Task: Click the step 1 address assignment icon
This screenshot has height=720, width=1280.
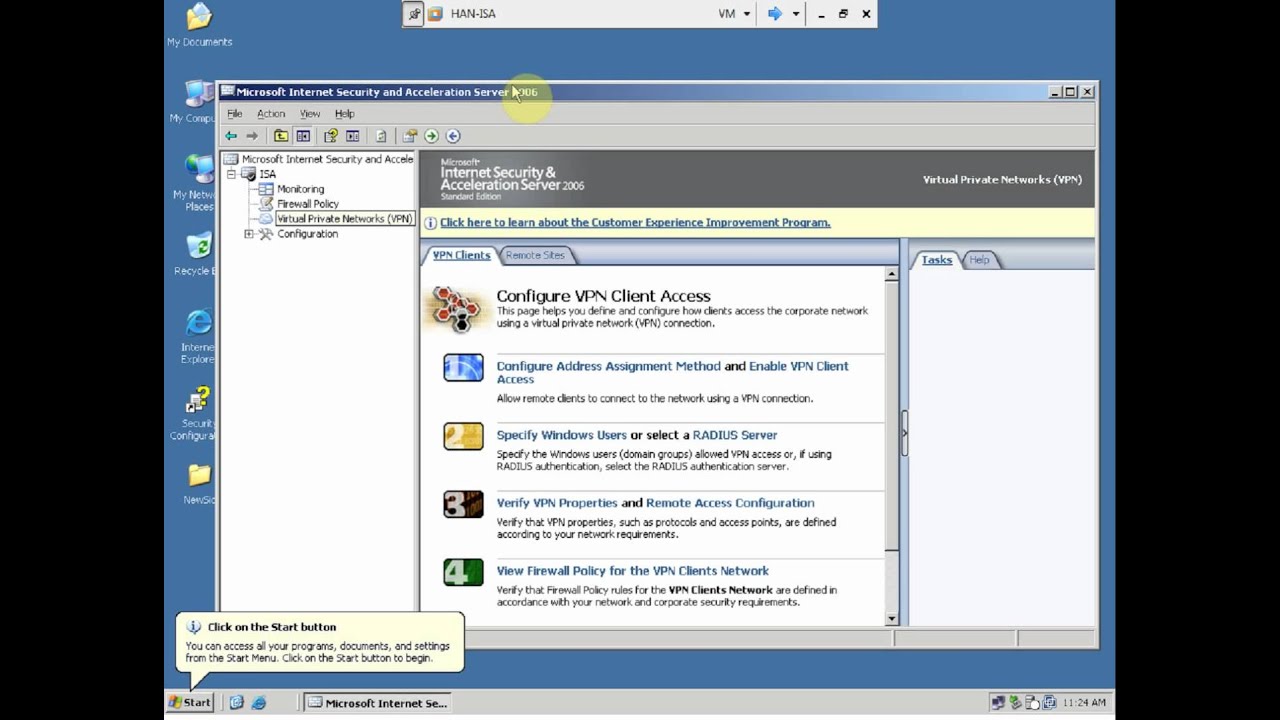Action: tap(463, 368)
